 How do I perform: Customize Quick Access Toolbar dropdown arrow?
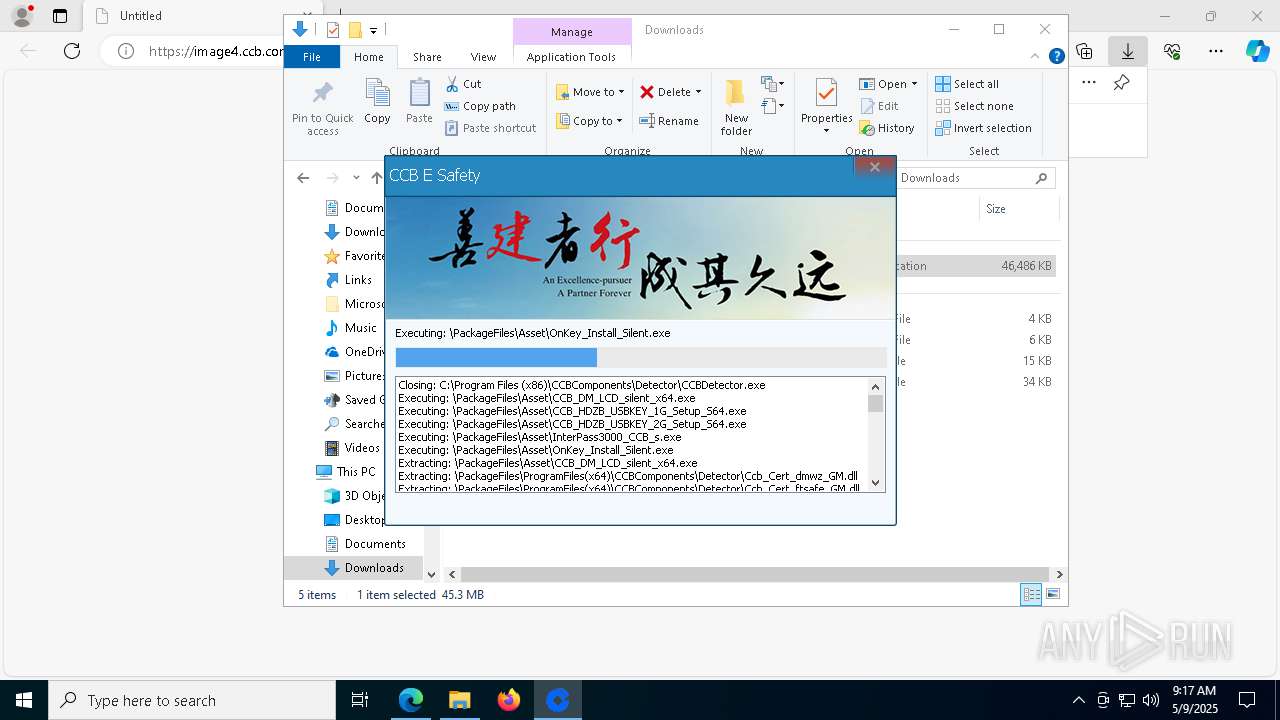click(373, 30)
